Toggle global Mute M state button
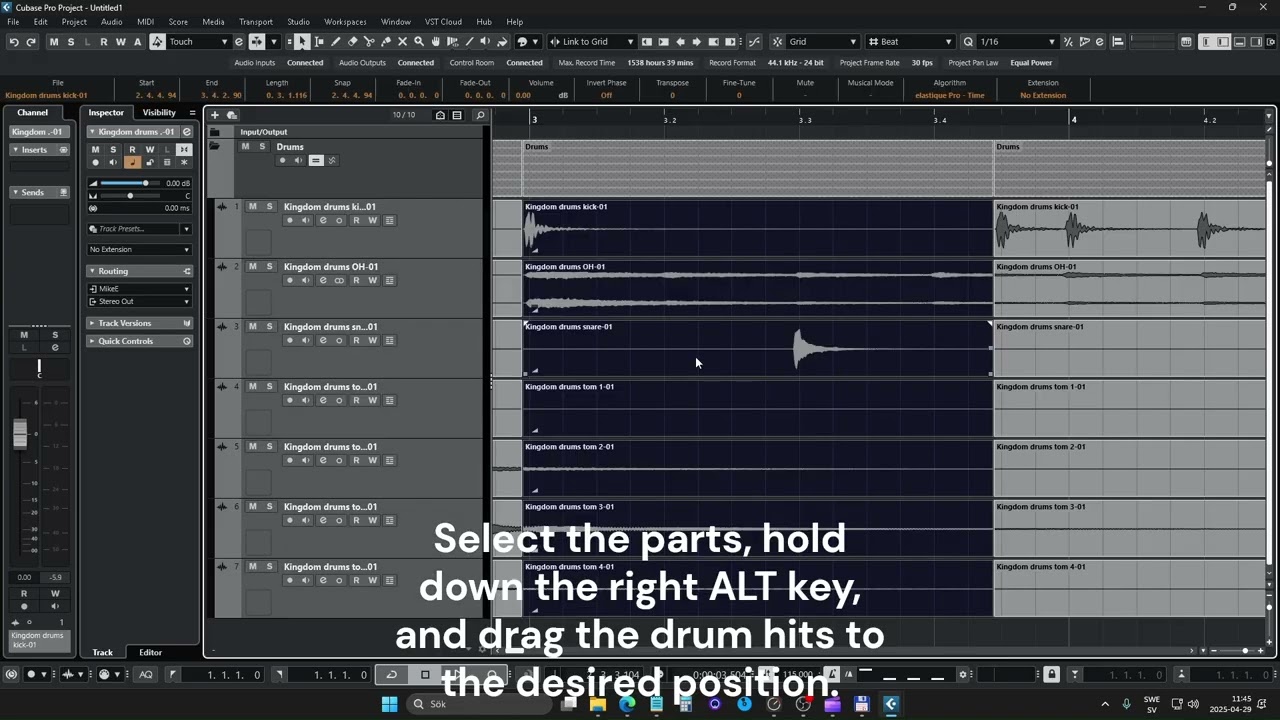The image size is (1280, 720). pos(54,41)
